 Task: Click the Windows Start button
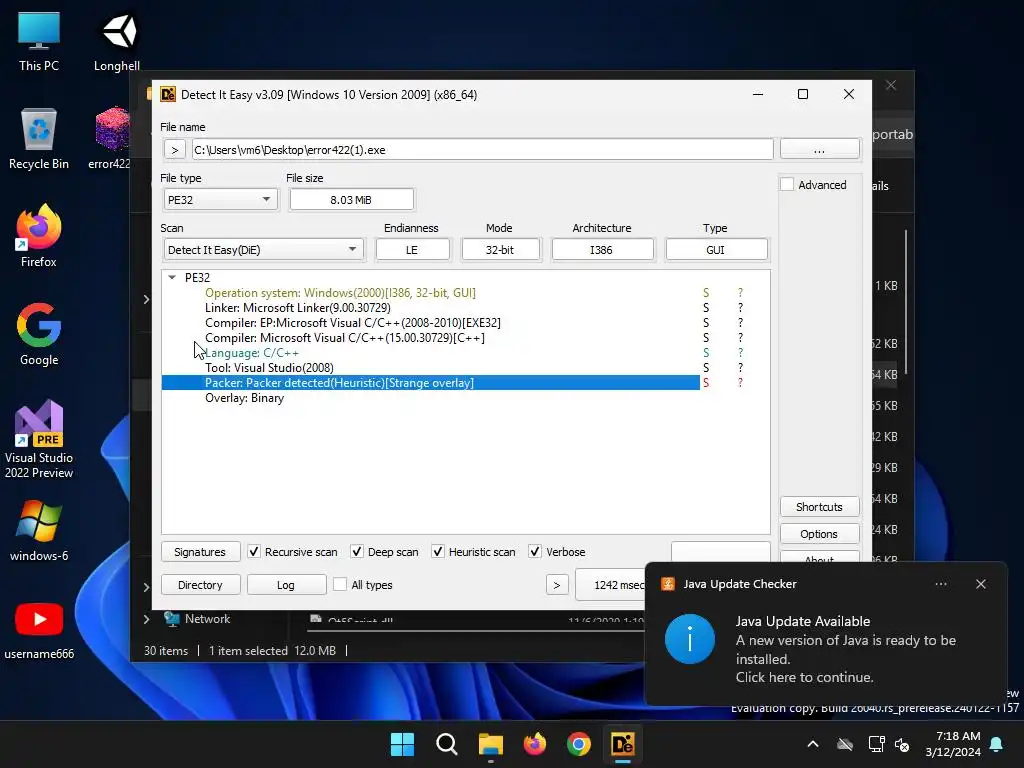coord(402,744)
